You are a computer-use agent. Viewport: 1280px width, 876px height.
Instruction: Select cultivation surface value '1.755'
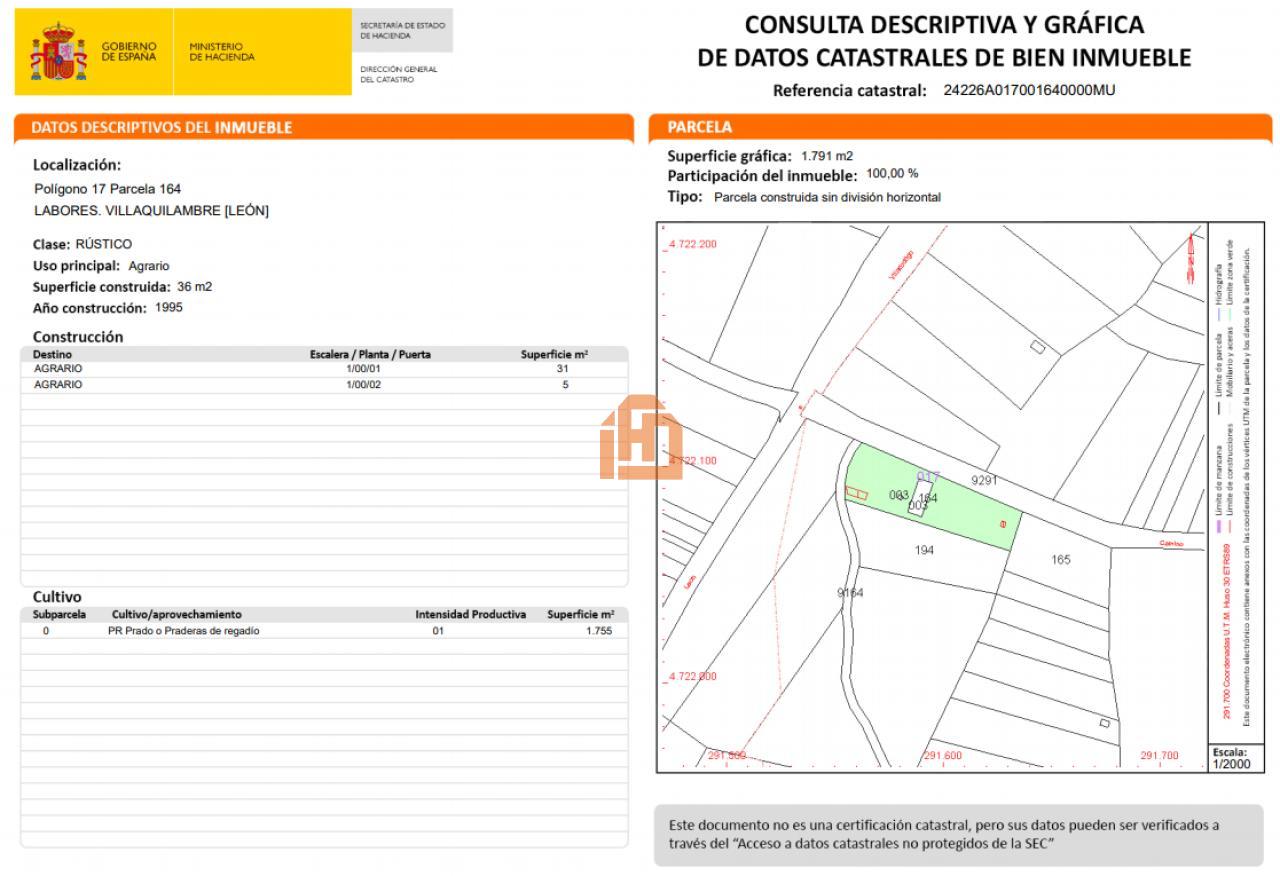tap(599, 631)
